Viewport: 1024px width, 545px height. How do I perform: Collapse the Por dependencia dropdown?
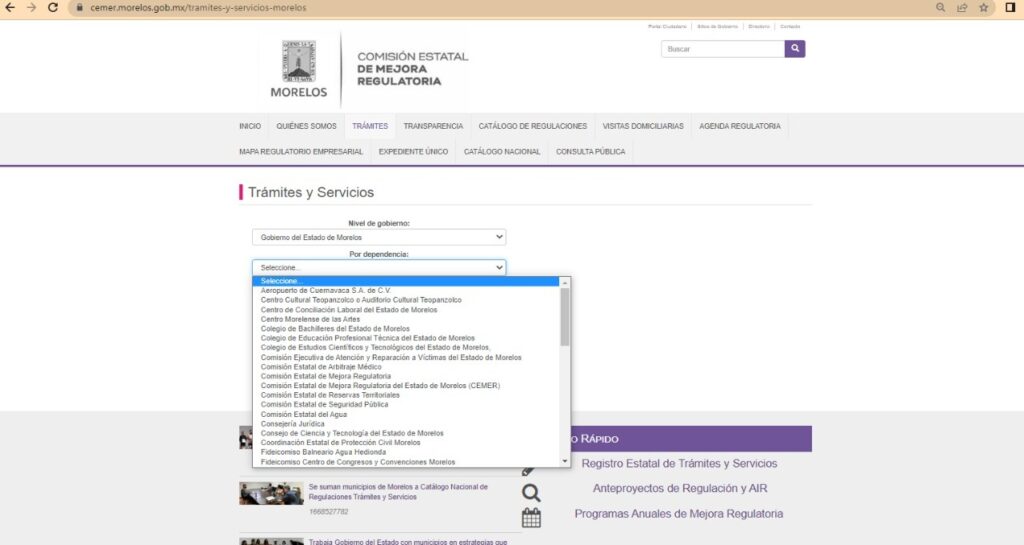pos(379,268)
